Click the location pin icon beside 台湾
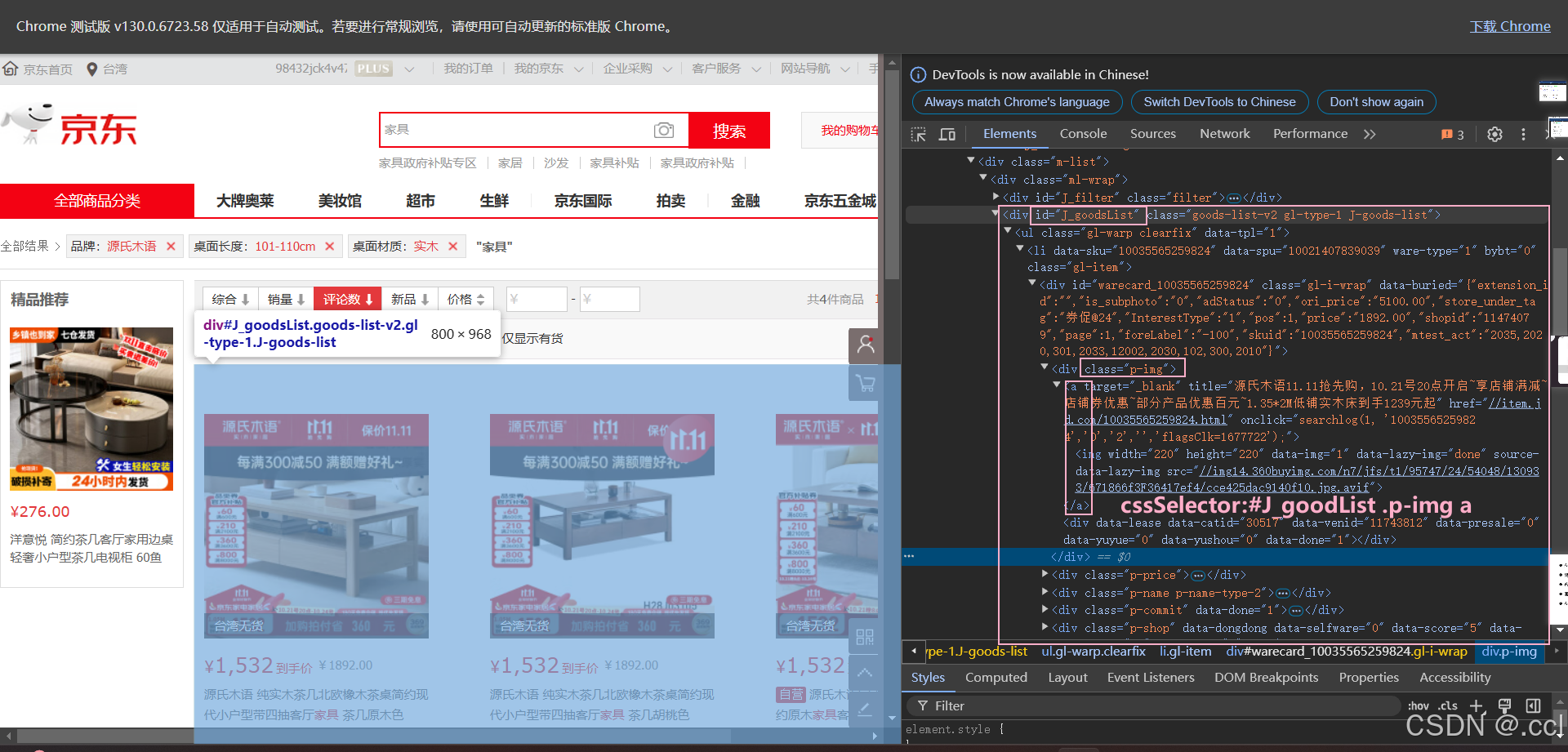This screenshot has width=1568, height=752. [91, 69]
